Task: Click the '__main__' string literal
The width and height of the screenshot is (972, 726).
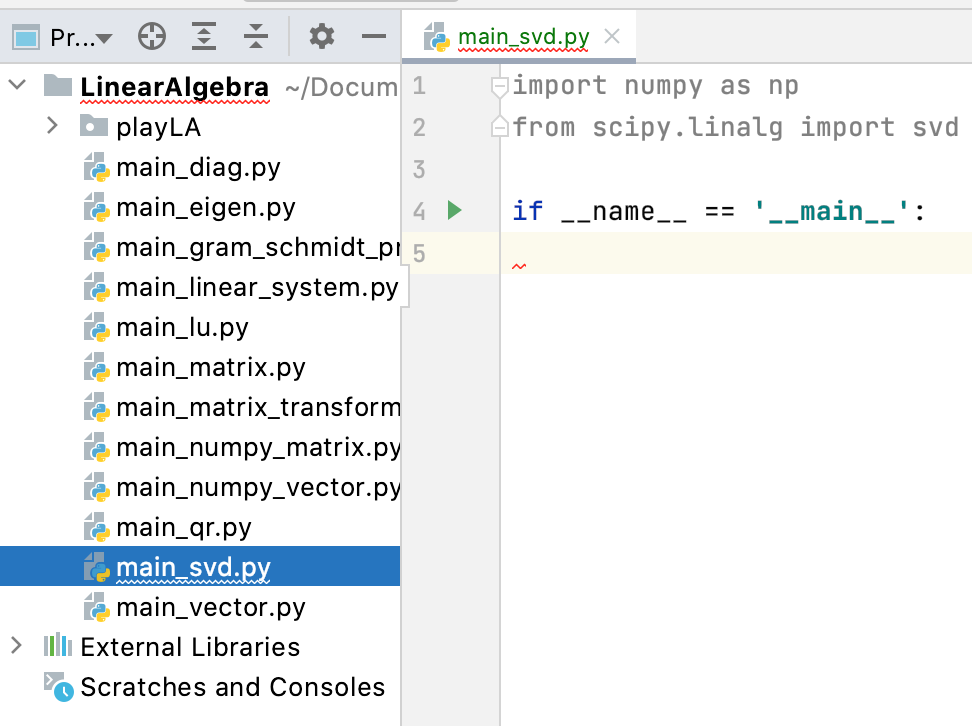Action: pos(831,211)
